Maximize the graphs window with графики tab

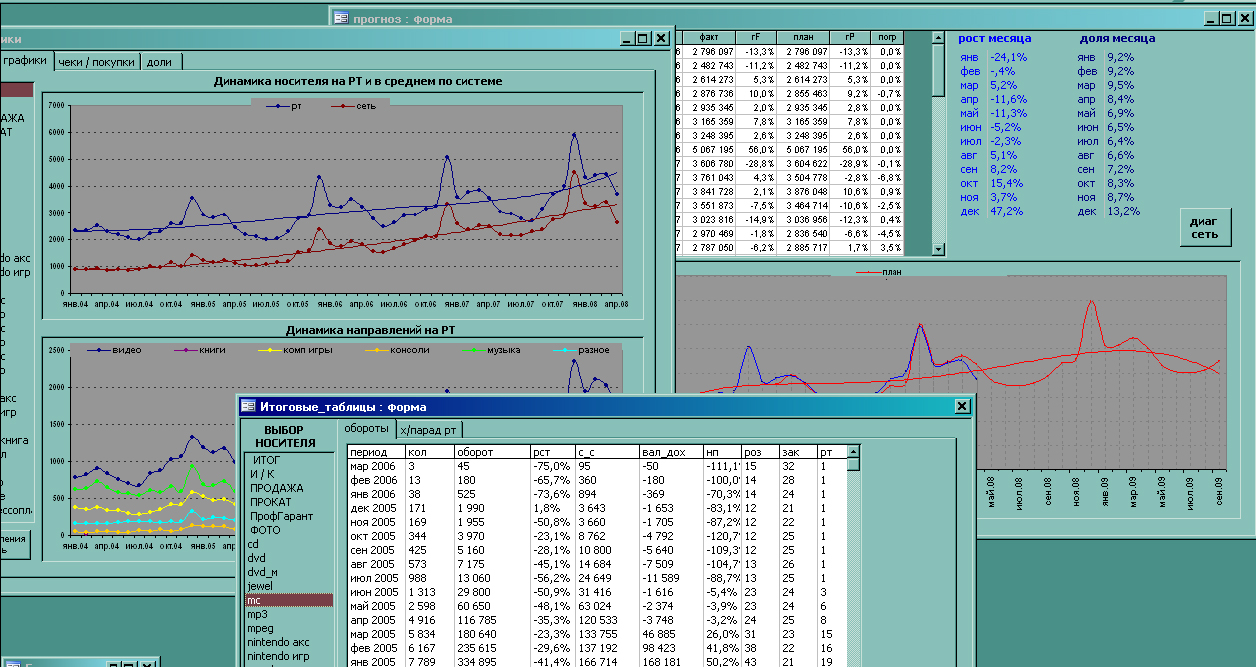(643, 38)
